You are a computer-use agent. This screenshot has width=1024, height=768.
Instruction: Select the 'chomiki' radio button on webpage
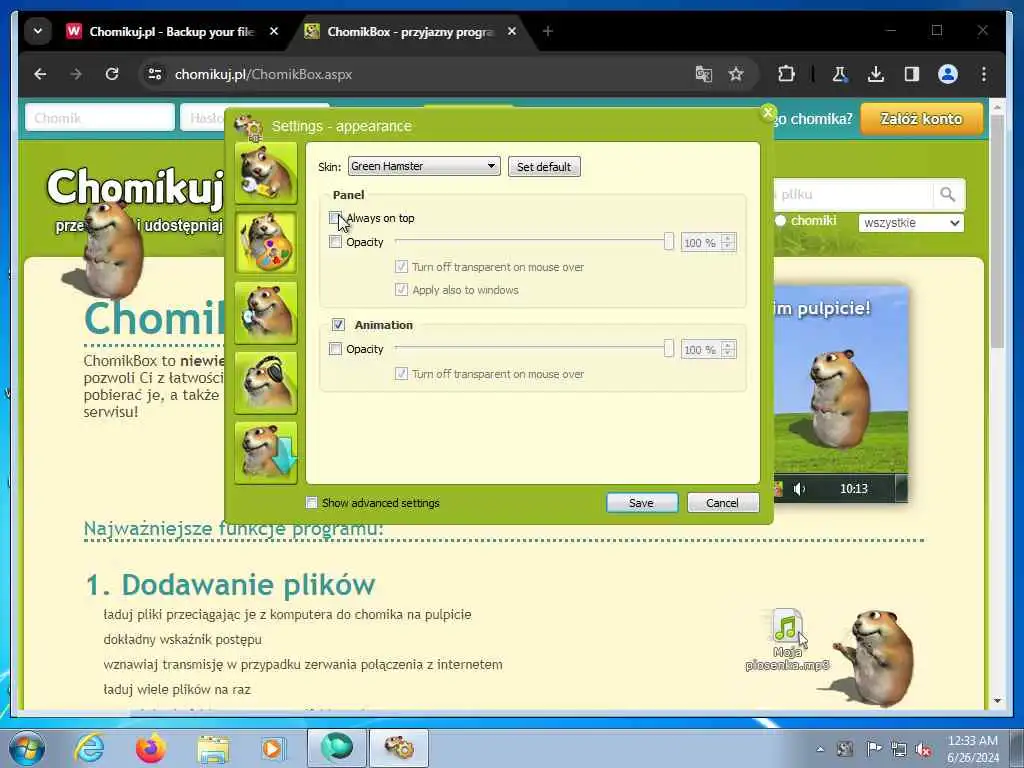[780, 221]
